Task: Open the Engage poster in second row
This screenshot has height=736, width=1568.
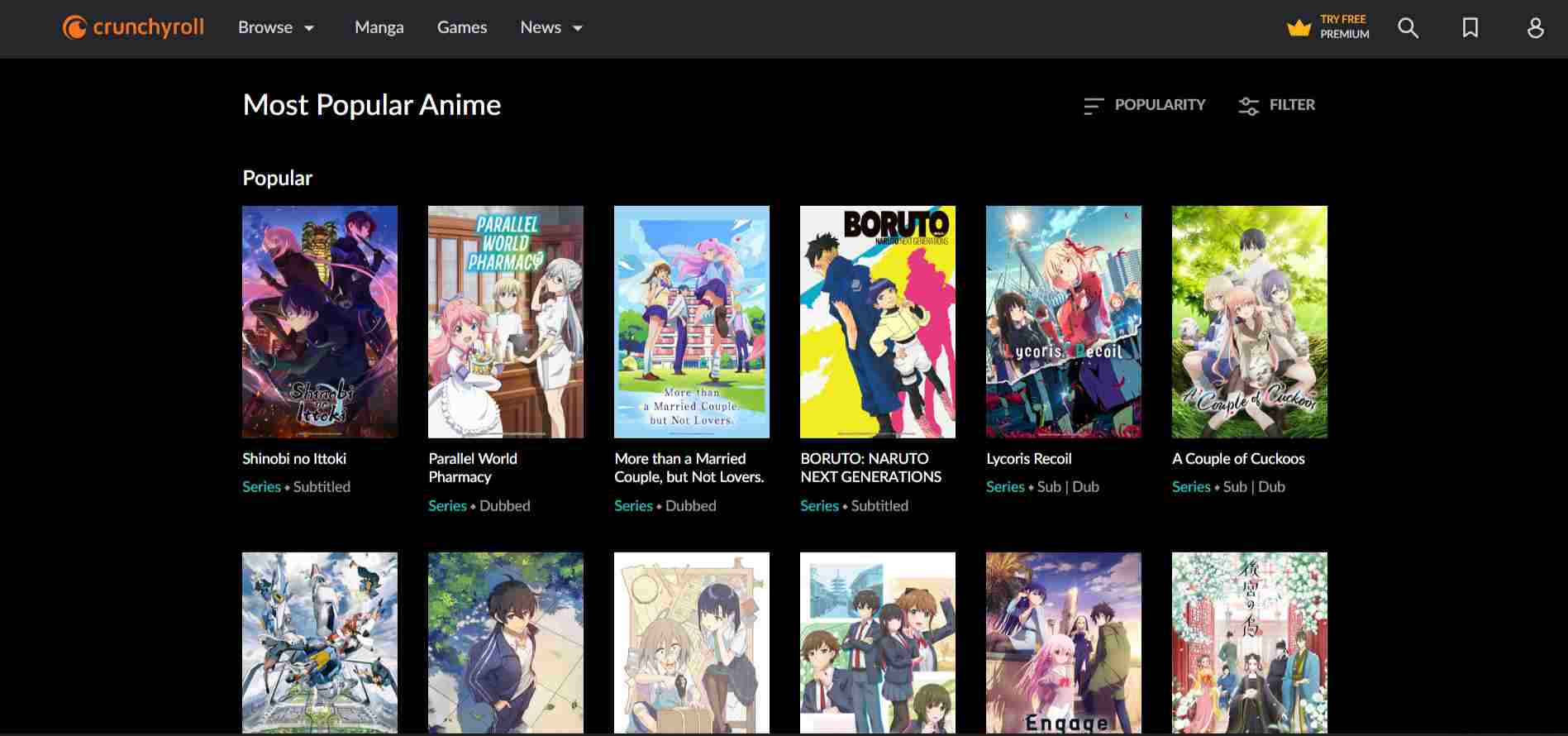Action: 1064,643
